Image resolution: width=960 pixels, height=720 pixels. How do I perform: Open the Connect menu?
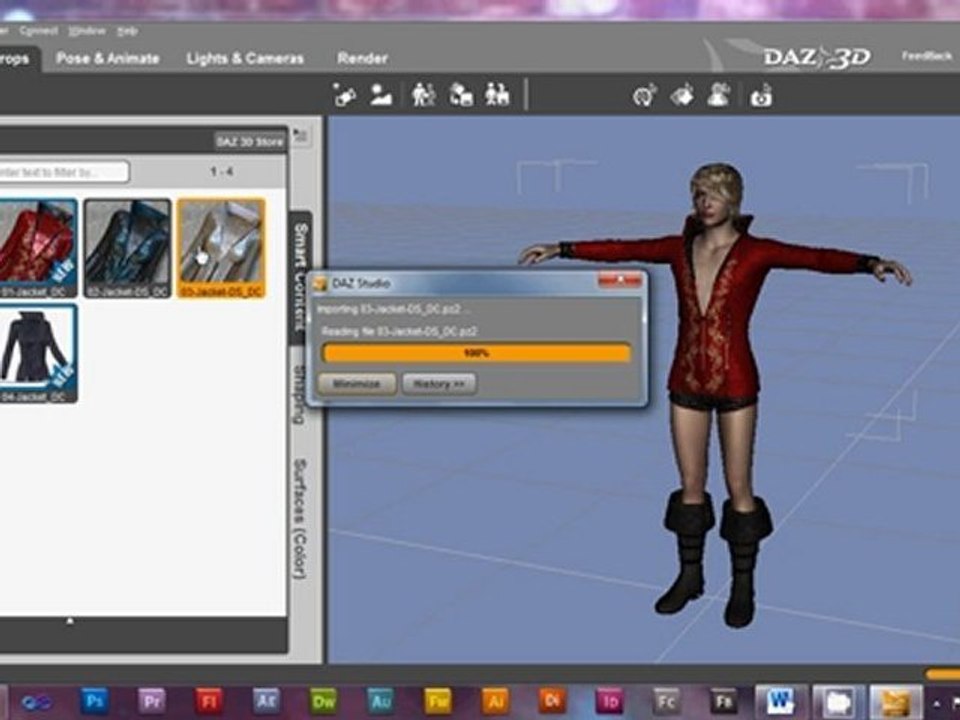tap(38, 31)
